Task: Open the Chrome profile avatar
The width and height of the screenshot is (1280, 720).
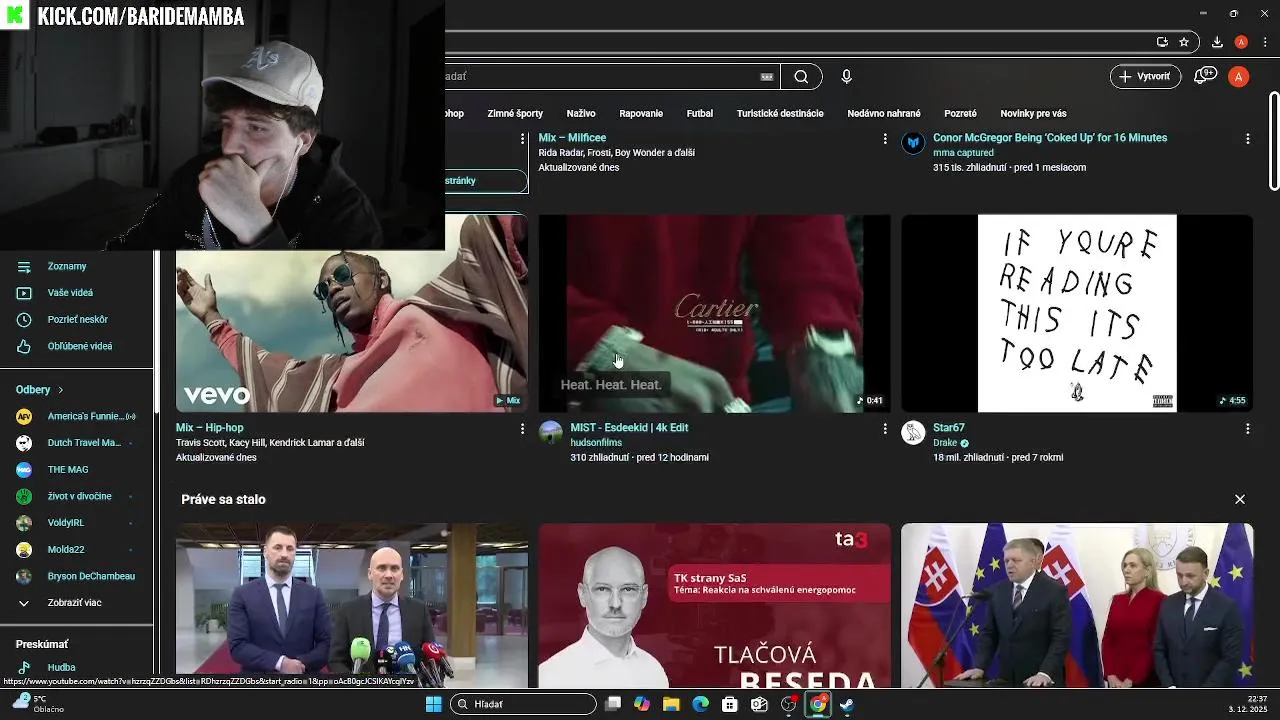Action: pos(1241,42)
